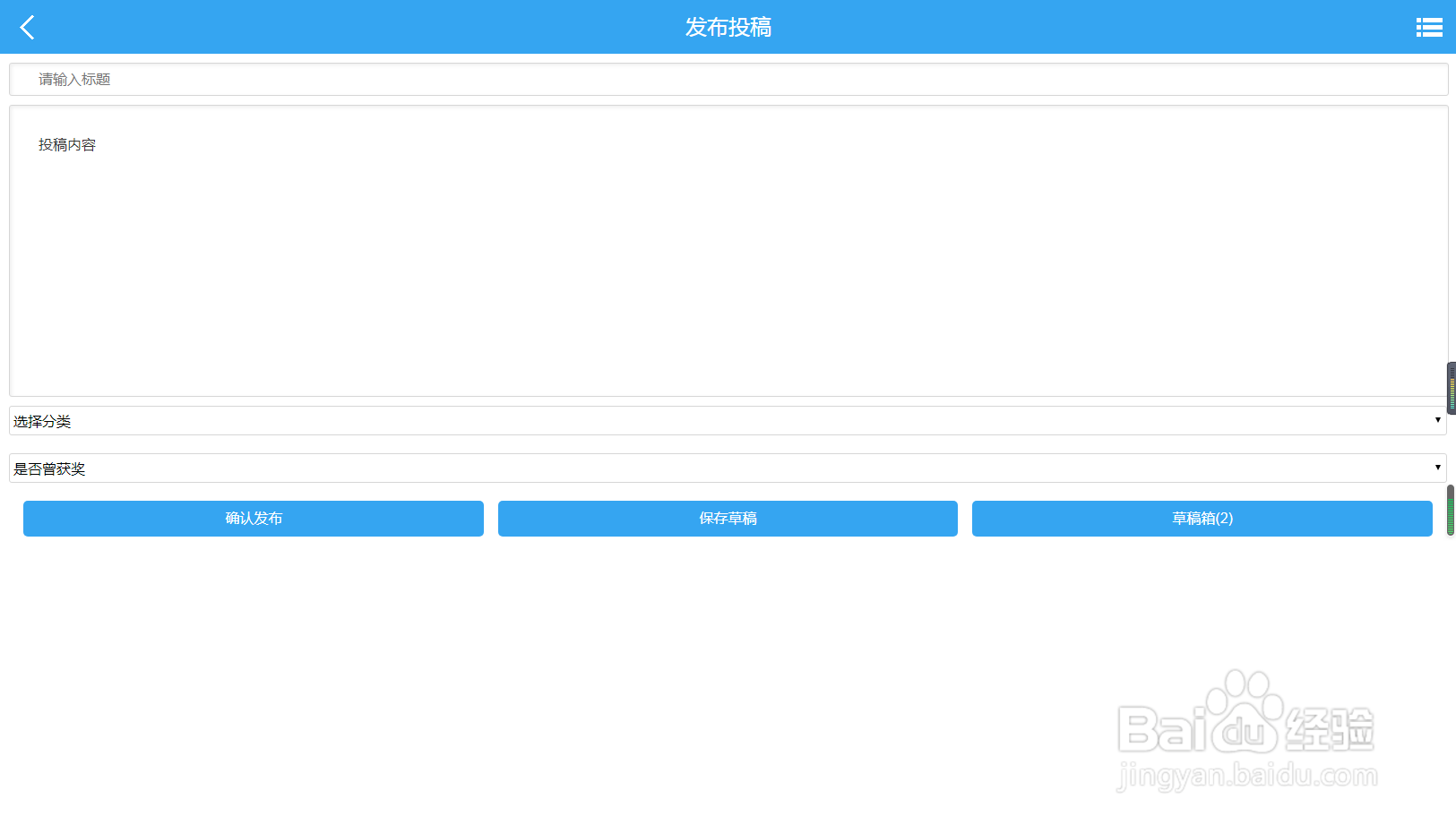
Task: Click the arrow on the 是否曾获奖 selector
Action: pyautogui.click(x=1437, y=467)
